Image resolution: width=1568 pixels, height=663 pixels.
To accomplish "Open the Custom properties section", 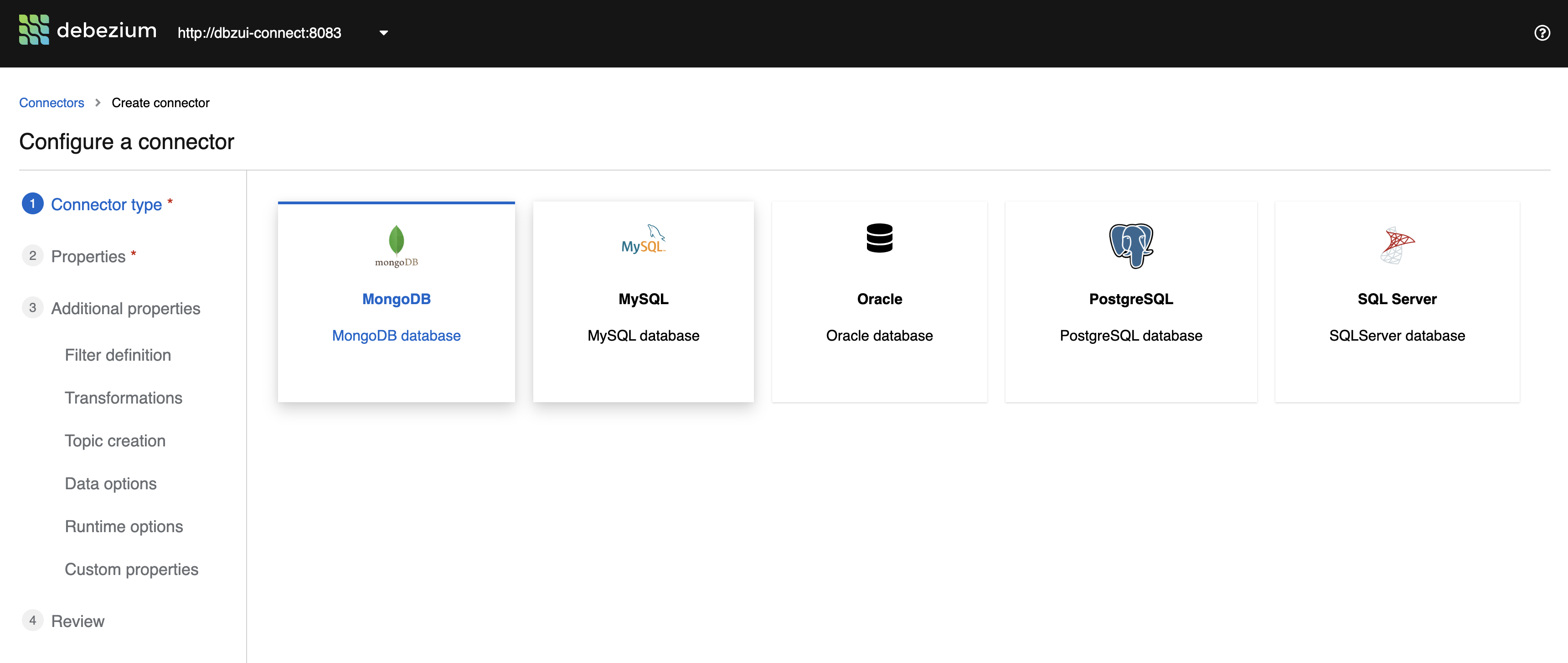I will (131, 569).
